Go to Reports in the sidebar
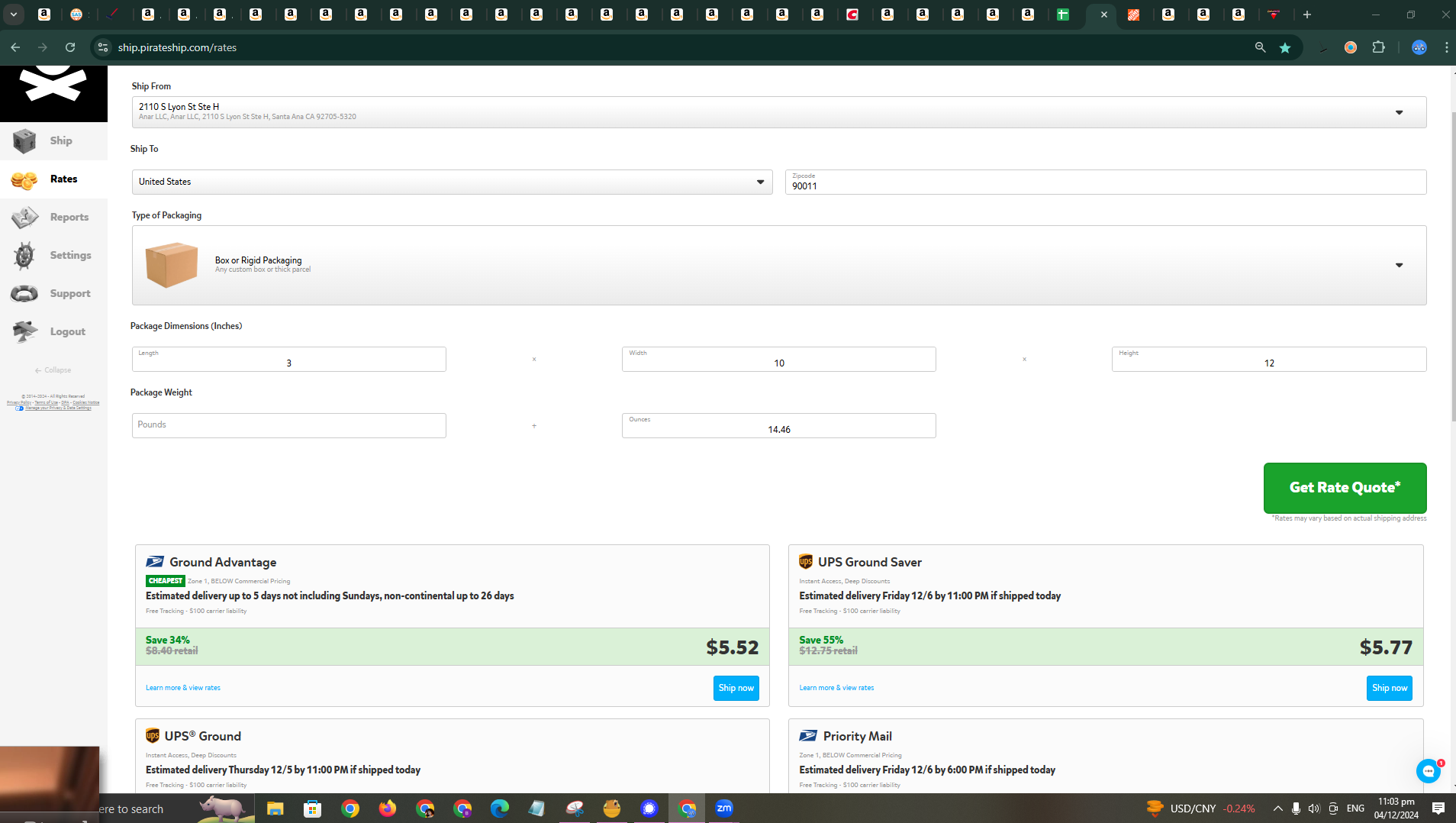1456x823 pixels. [53, 218]
